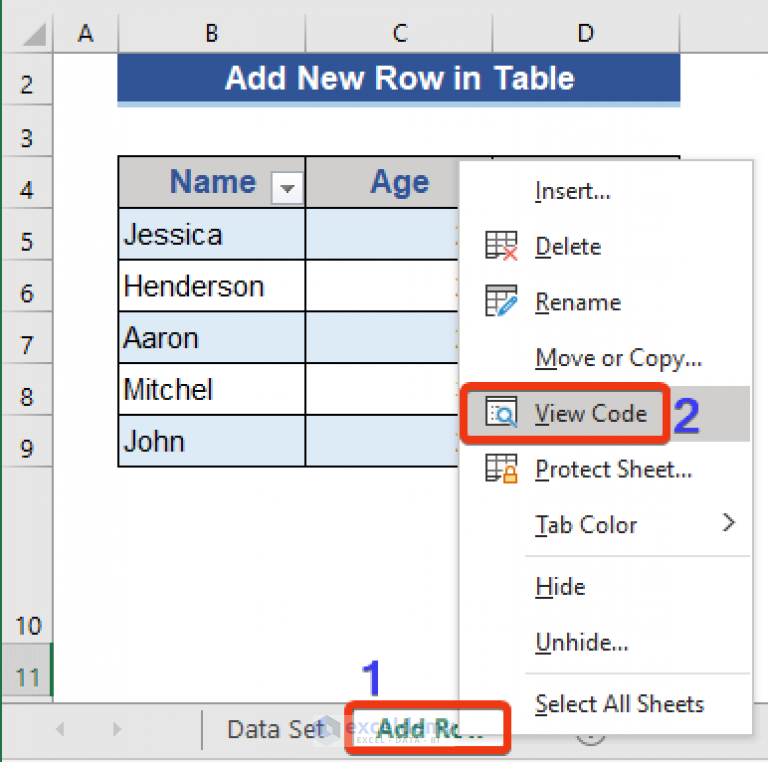Screen dimensions: 768x762
Task: Open the Name column filter dropdown
Action: coord(288,188)
